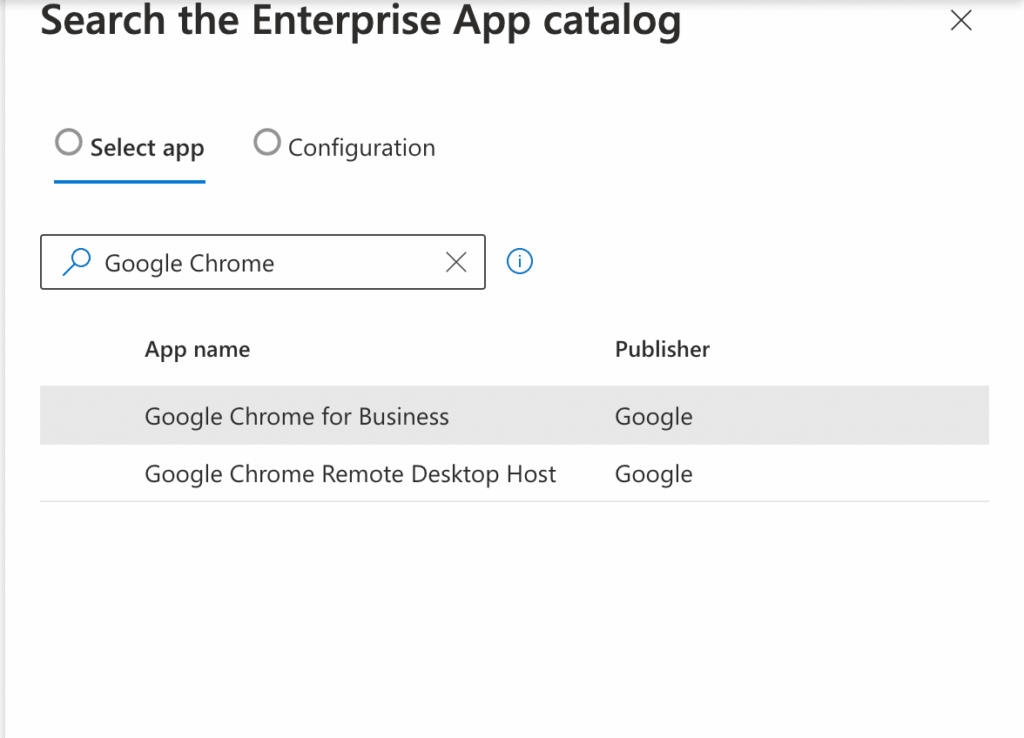Dismiss the catalog dialog with the X
Viewport: 1024px width, 738px height.
(961, 20)
